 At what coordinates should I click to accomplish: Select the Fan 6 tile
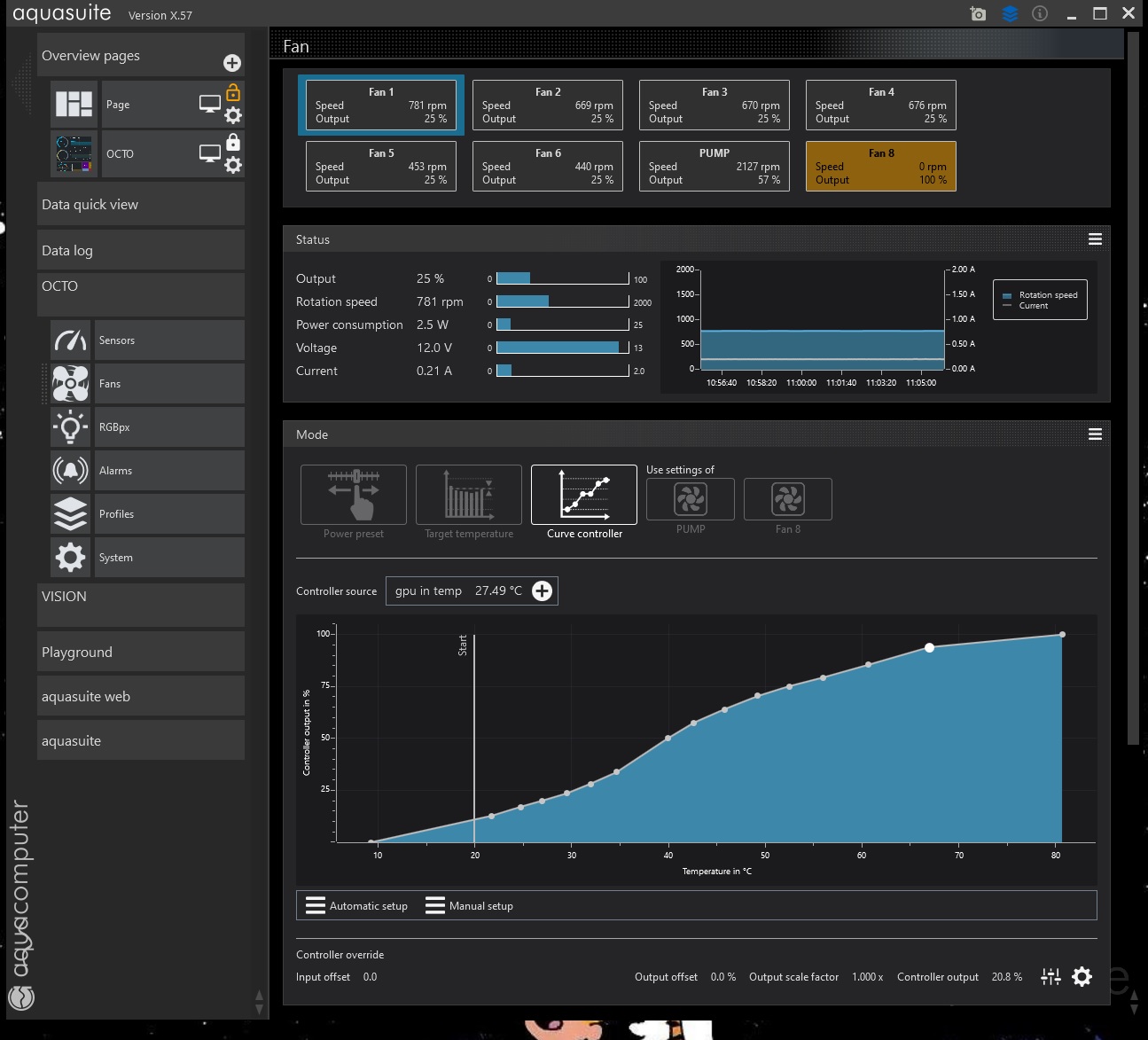click(x=548, y=166)
